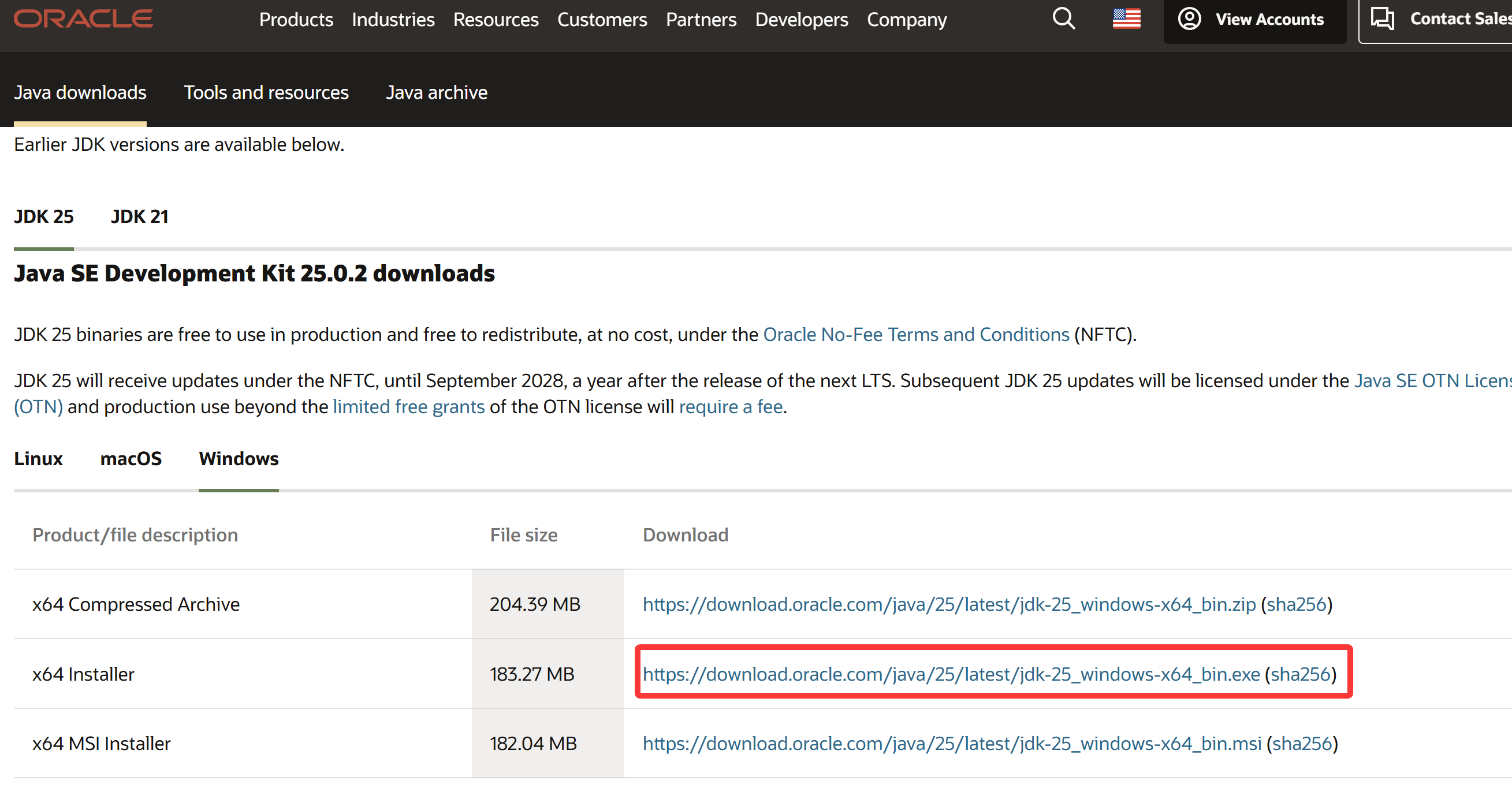Open the search magnifier icon
This screenshot has height=787, width=1512.
(1063, 19)
